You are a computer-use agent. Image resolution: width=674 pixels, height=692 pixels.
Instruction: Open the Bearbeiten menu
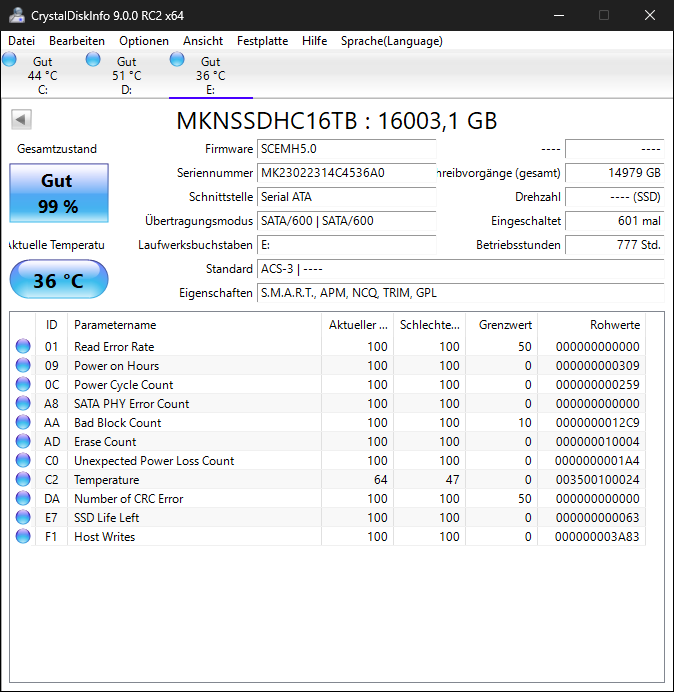pyautogui.click(x=77, y=41)
